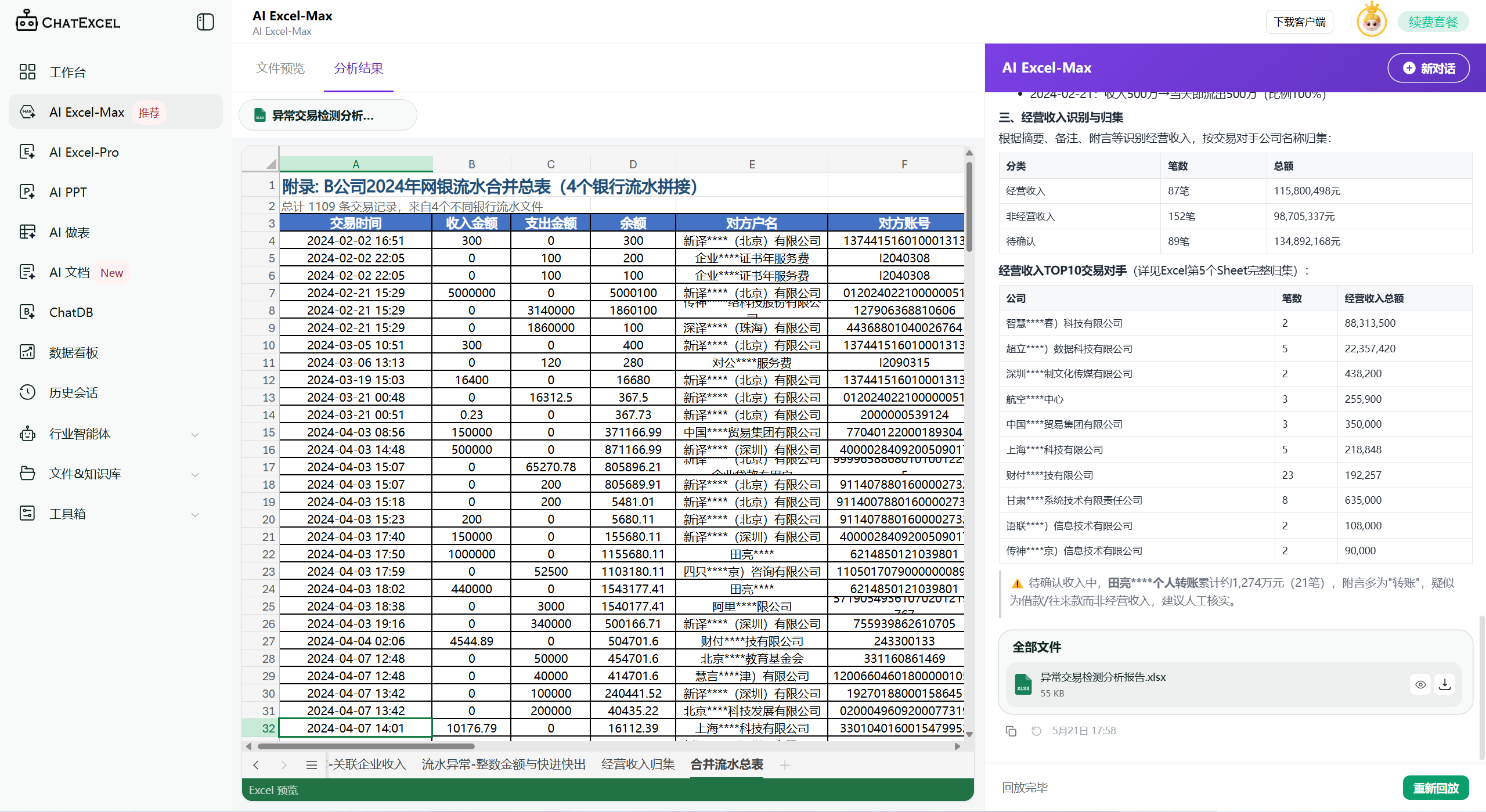Switch to 经营收入归集 sheet tab
Viewport: 1486px width, 812px height.
pyautogui.click(x=638, y=764)
